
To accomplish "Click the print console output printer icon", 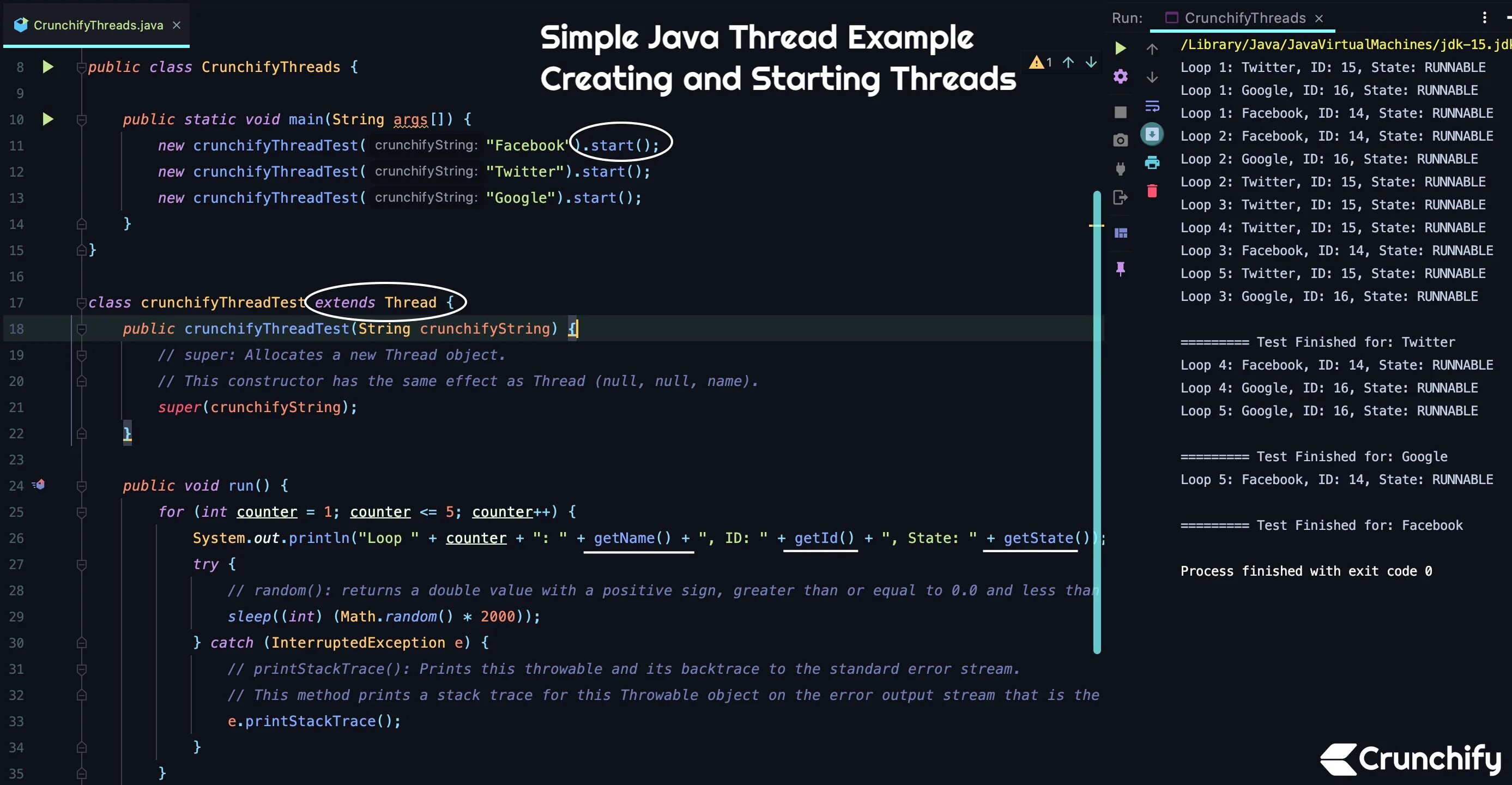I will pyautogui.click(x=1152, y=162).
